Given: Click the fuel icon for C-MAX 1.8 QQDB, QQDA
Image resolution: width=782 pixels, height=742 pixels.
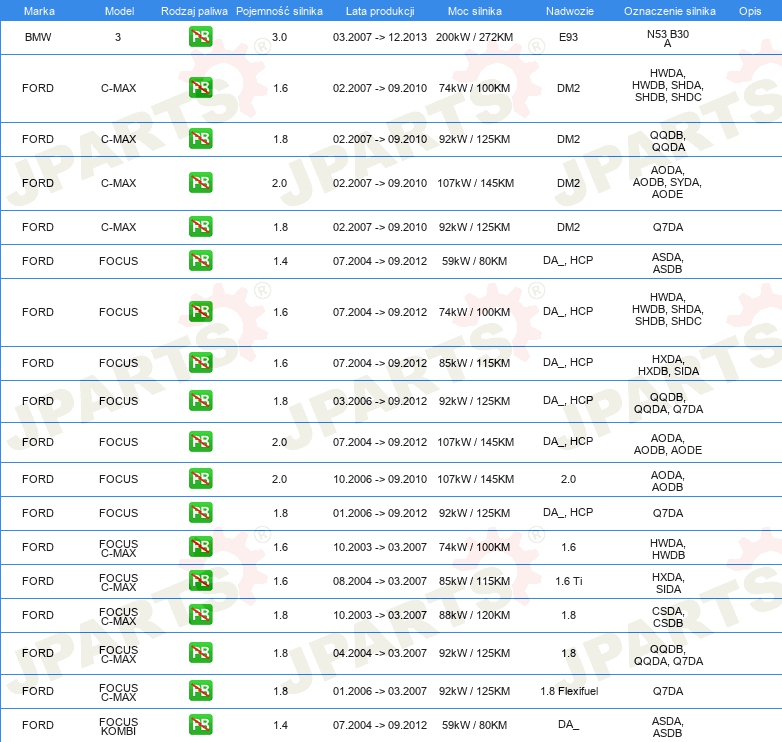Looking at the screenshot, I should [200, 139].
